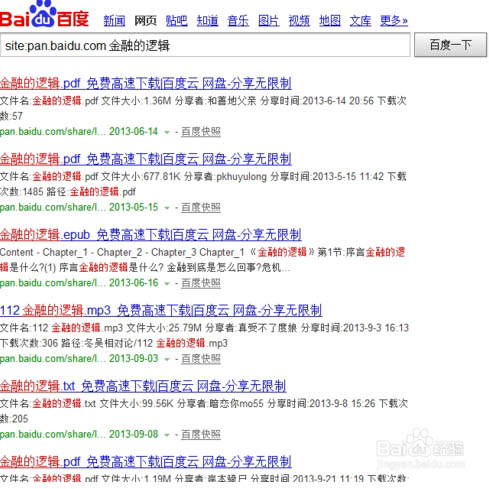Screen dimensions: 489x489
Task: Open the 金融的逻辑.epub result link
Action: click(151, 234)
